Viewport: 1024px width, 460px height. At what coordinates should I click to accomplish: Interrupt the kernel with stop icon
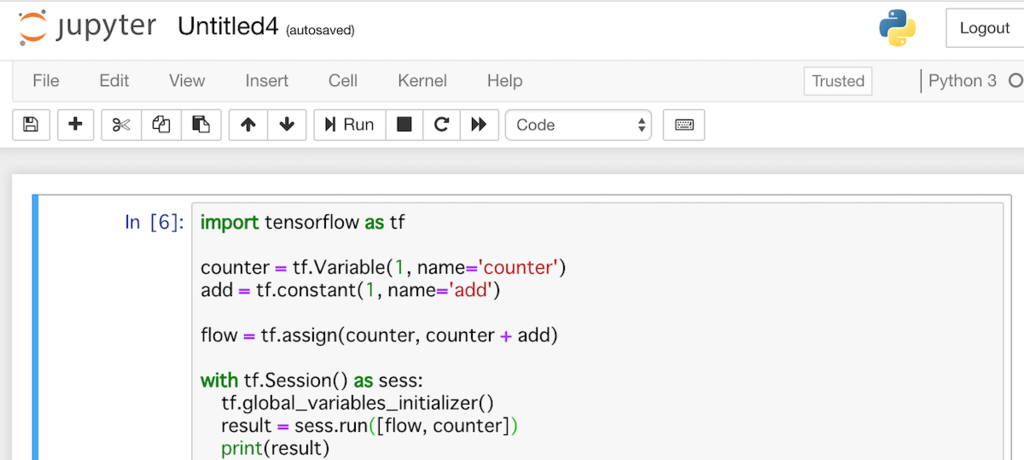(404, 125)
